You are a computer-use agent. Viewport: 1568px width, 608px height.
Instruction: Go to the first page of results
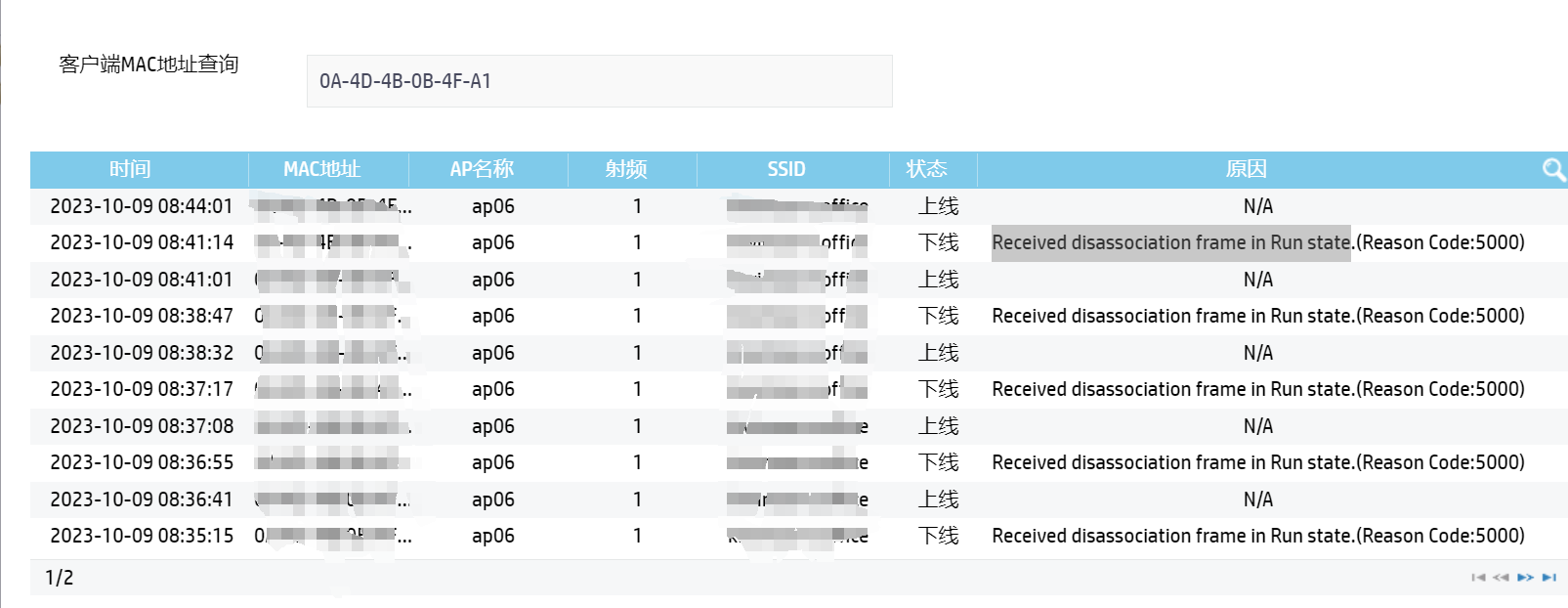[x=1478, y=578]
